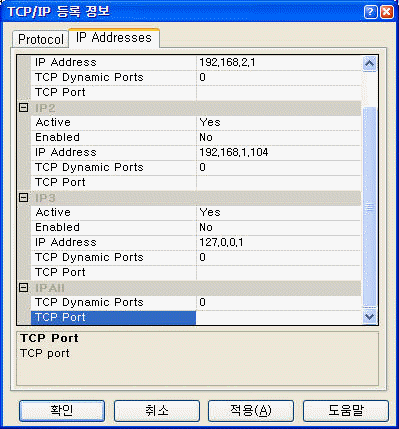Select the IP2 Active value Yes
Image resolution: width=399 pixels, height=429 pixels.
click(278, 122)
